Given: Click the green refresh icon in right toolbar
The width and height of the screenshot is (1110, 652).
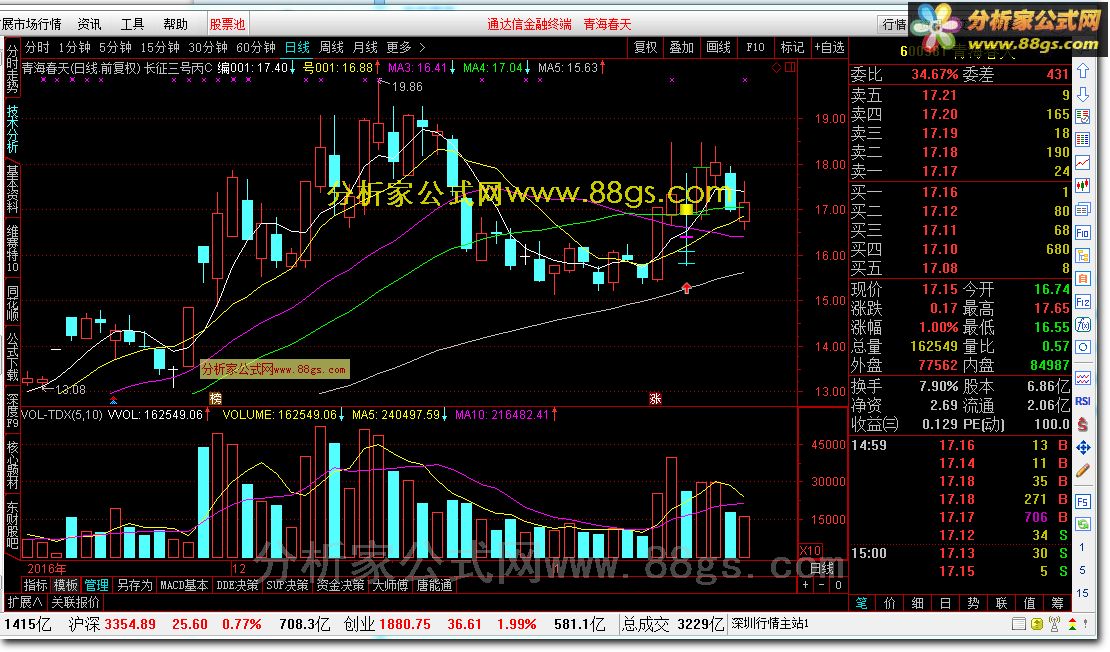Looking at the screenshot, I should click(x=1082, y=524).
